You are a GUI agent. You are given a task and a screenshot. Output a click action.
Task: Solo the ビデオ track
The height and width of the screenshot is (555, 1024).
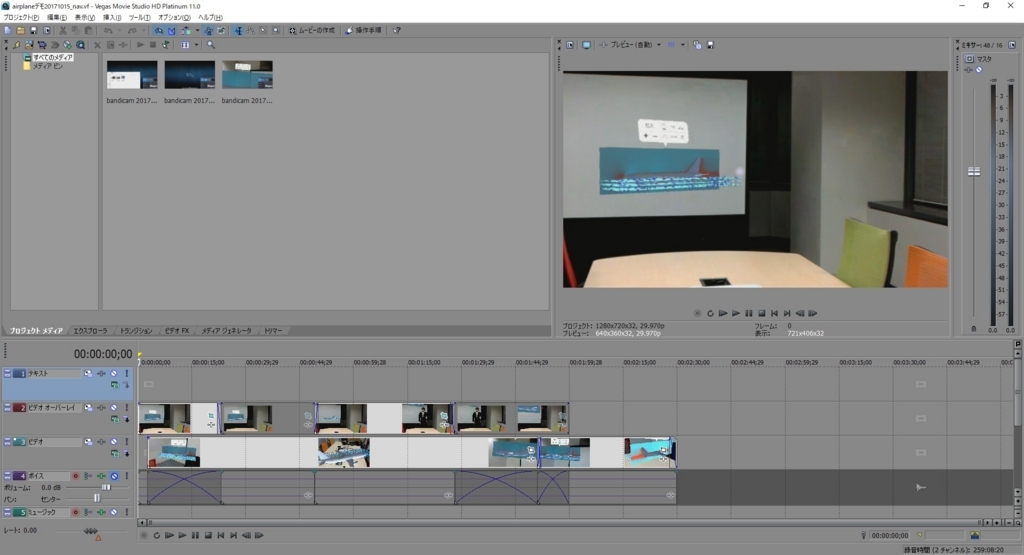point(126,442)
